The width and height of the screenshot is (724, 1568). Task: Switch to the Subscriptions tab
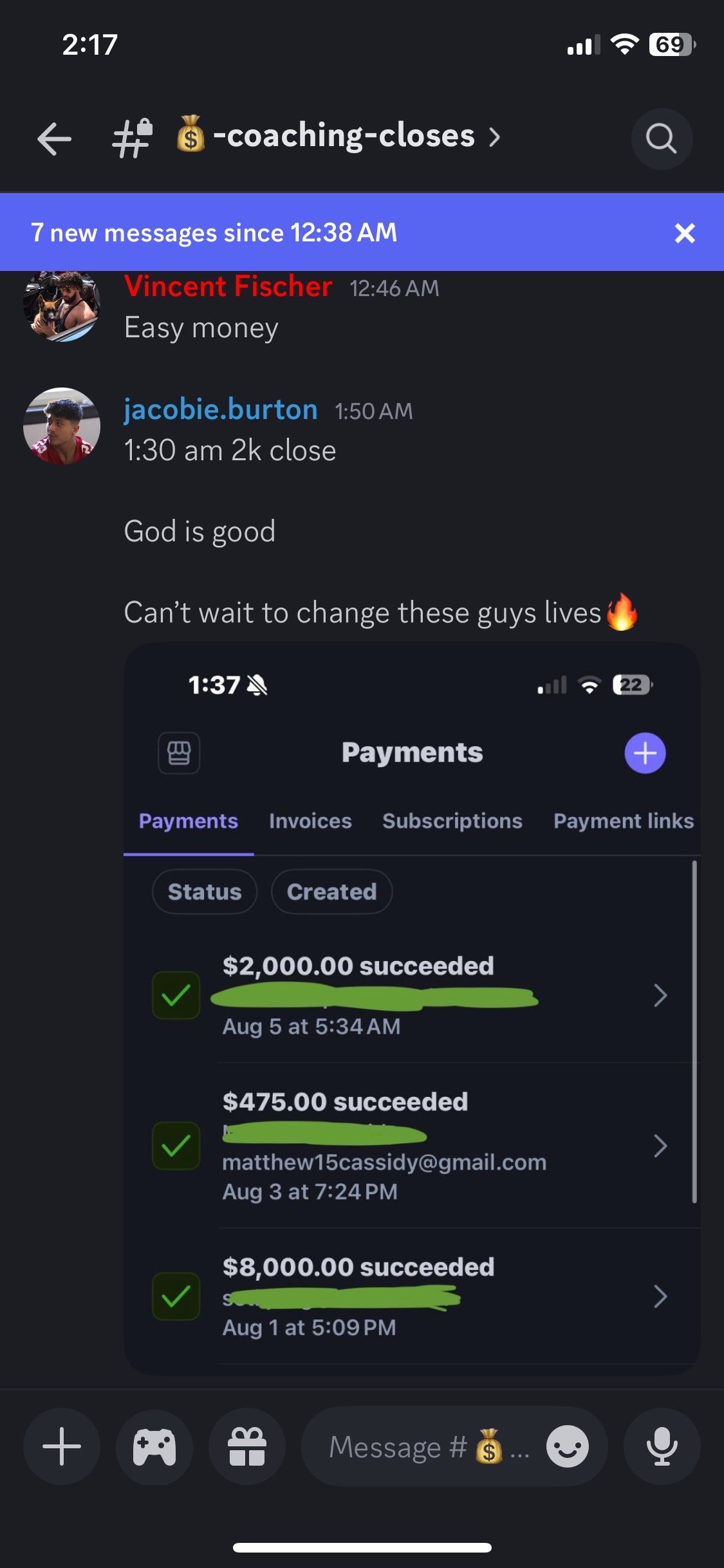(x=452, y=821)
